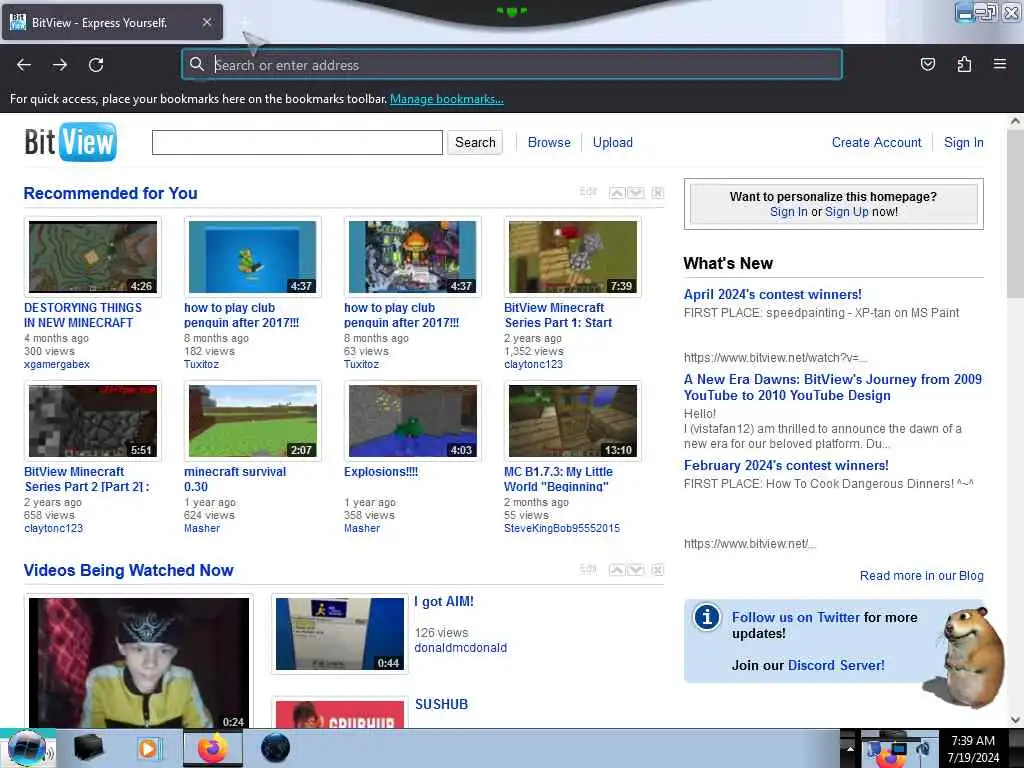Move Videos Being Watched Now section down
This screenshot has width=1024, height=768.
click(x=635, y=569)
